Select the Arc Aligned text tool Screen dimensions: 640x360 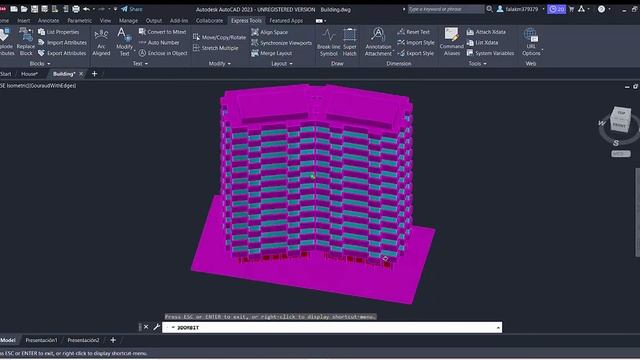(x=101, y=42)
